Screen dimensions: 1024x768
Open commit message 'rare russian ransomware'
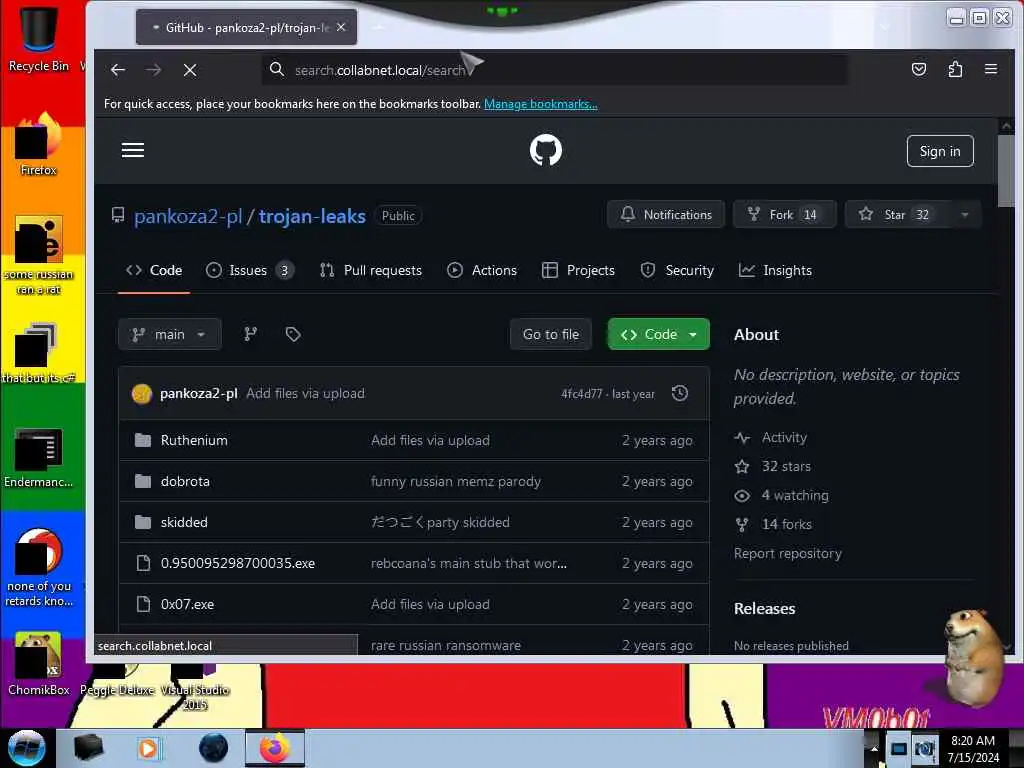(446, 645)
